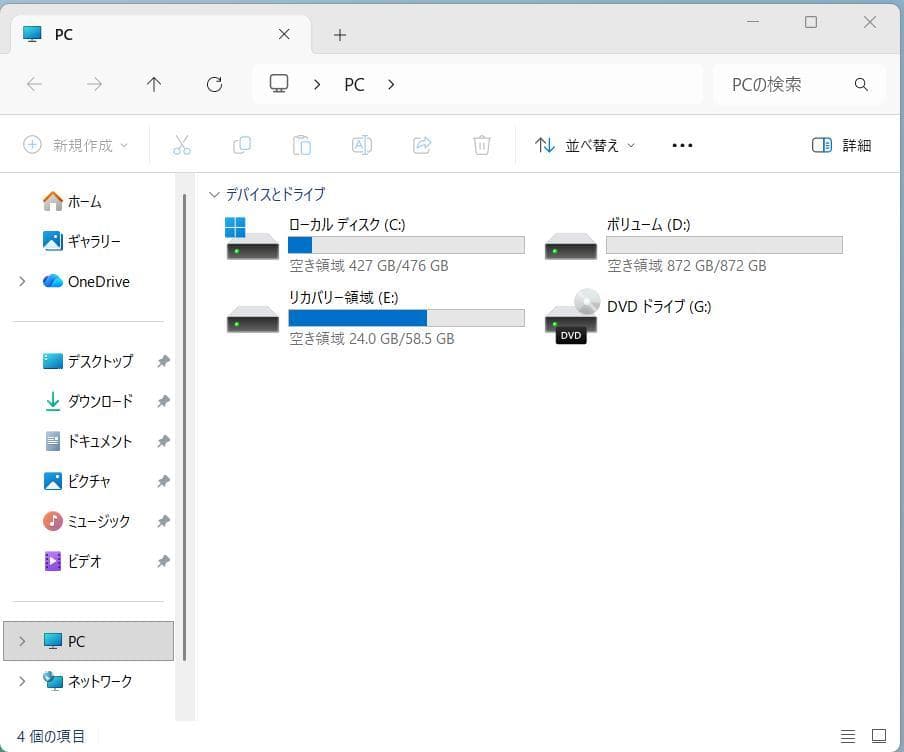Collapse the デバイスとドライブ section
Screen dimensions: 904x752
tap(214, 194)
